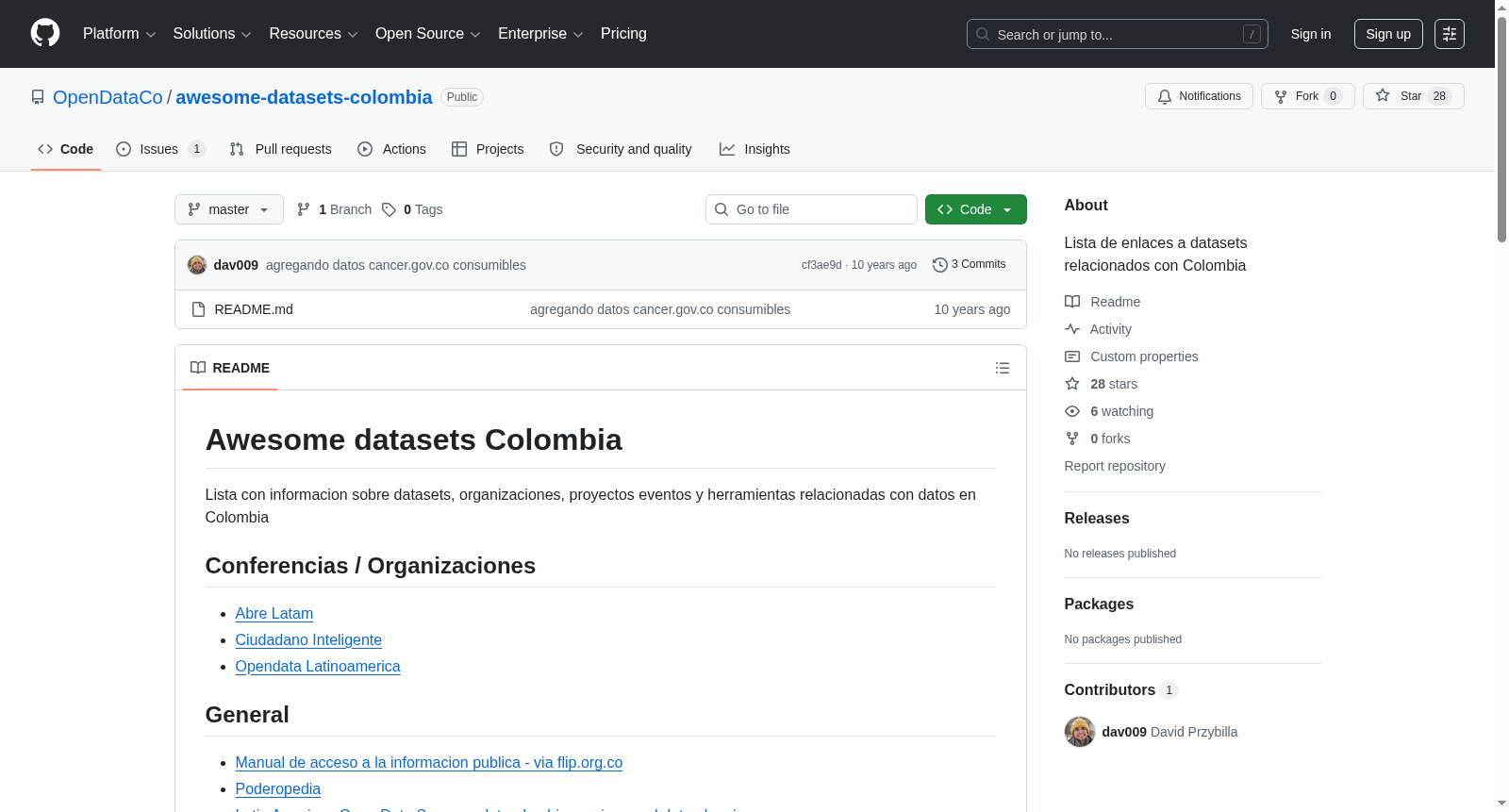Open the Opendata Latinoamerica link
The width and height of the screenshot is (1509, 812).
pyautogui.click(x=318, y=666)
